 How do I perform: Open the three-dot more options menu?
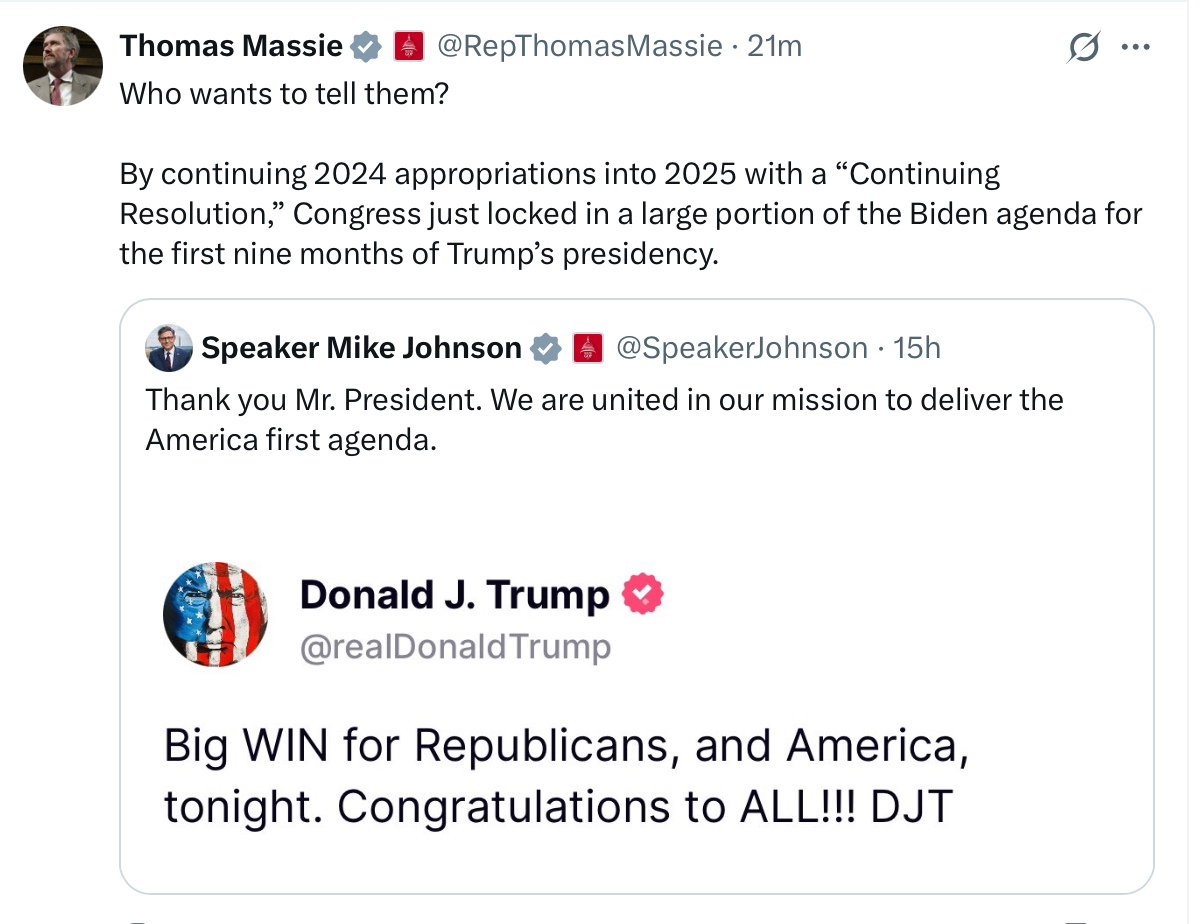1136,47
